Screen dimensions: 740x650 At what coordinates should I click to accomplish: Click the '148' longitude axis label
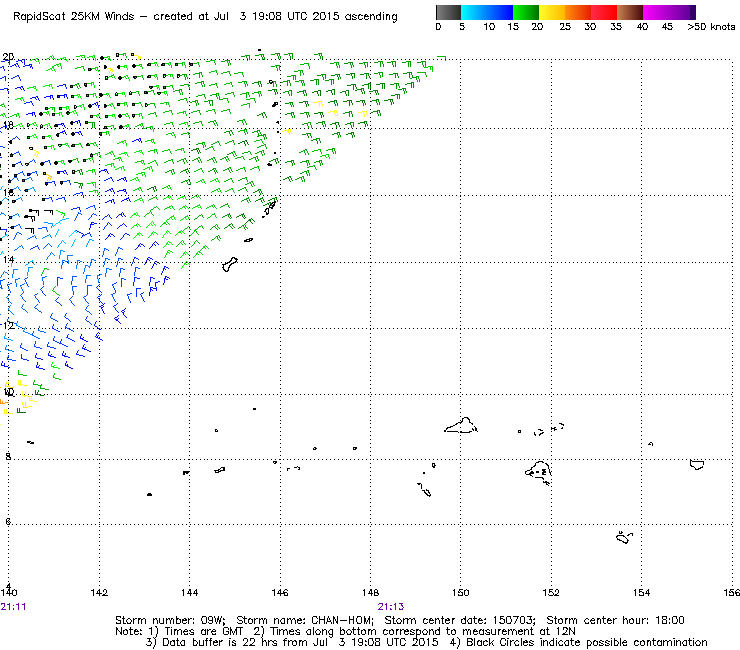370,593
